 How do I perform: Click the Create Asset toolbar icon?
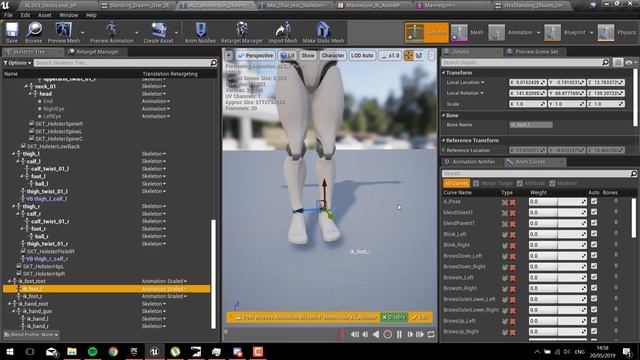coord(158,33)
